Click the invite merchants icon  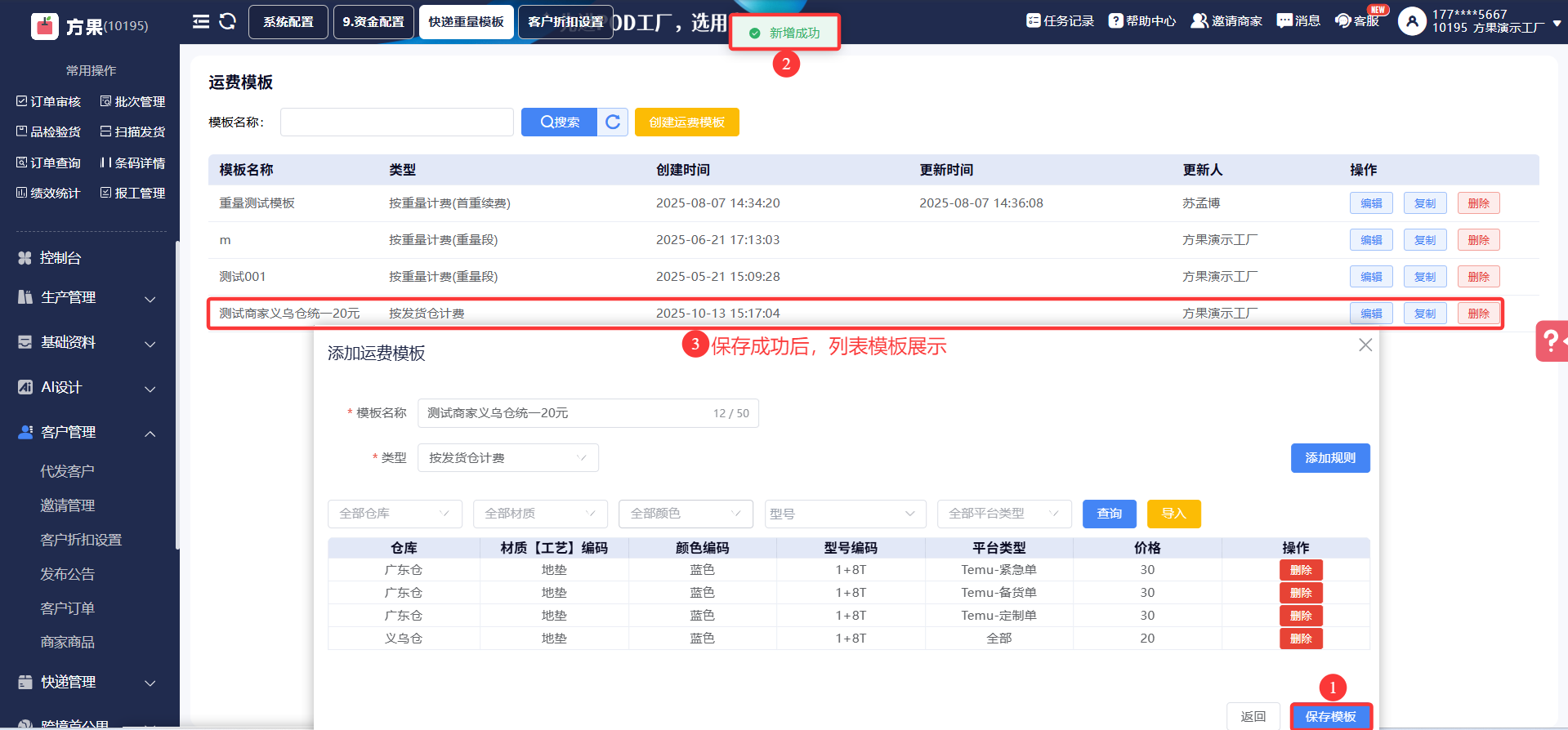coord(1199,20)
